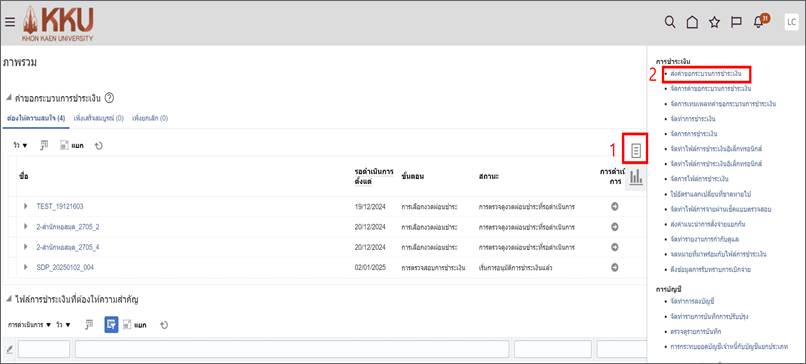Click action arrow for 2705_4 row
806x364 pixels.
click(x=614, y=247)
